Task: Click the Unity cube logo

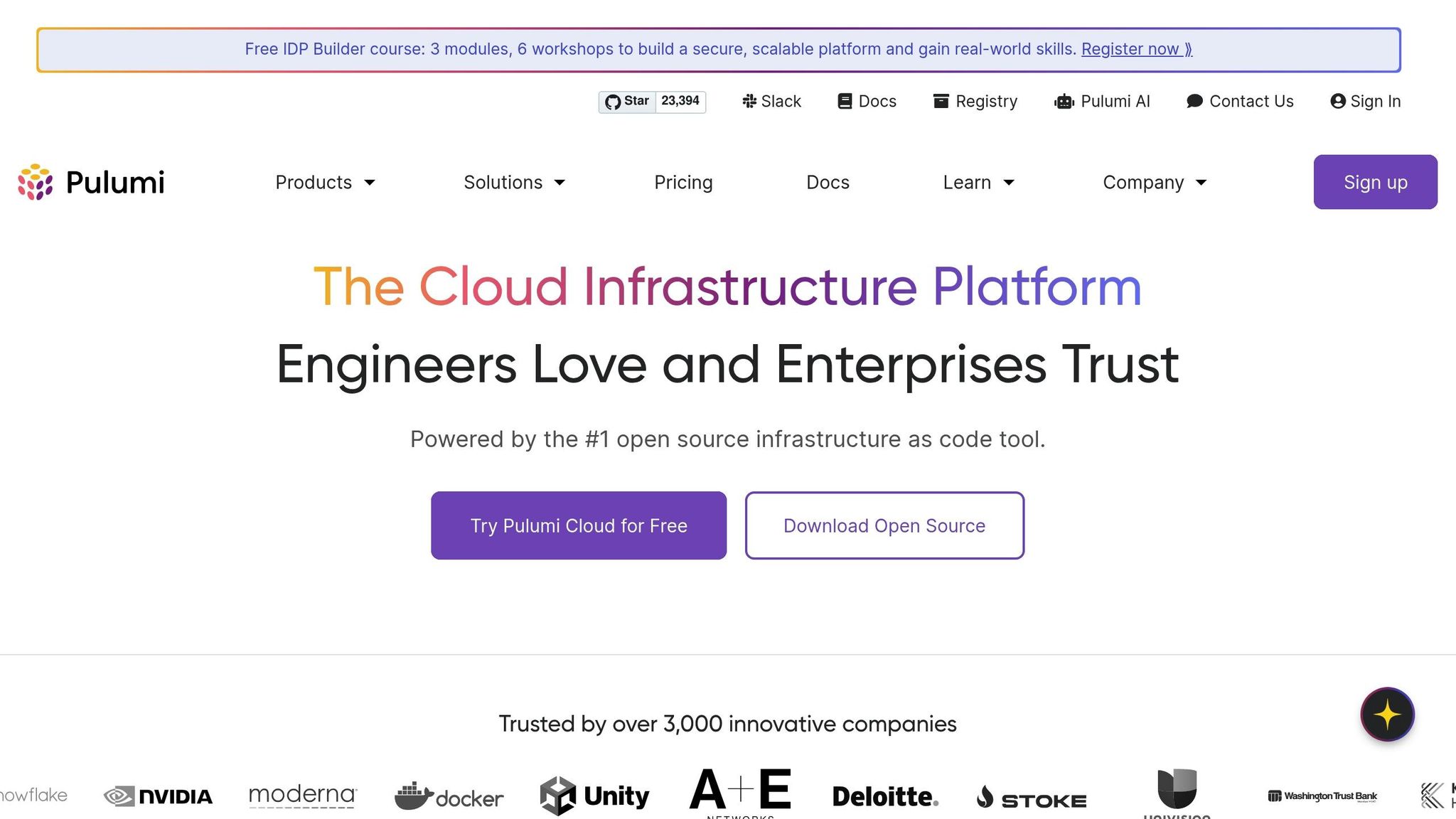Action: pos(594,796)
